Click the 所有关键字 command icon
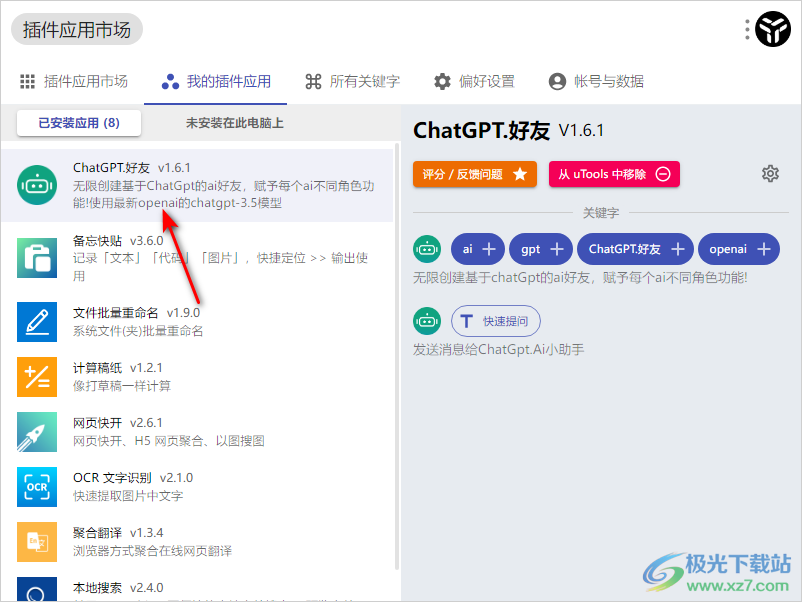The height and width of the screenshot is (602, 802). tap(313, 81)
